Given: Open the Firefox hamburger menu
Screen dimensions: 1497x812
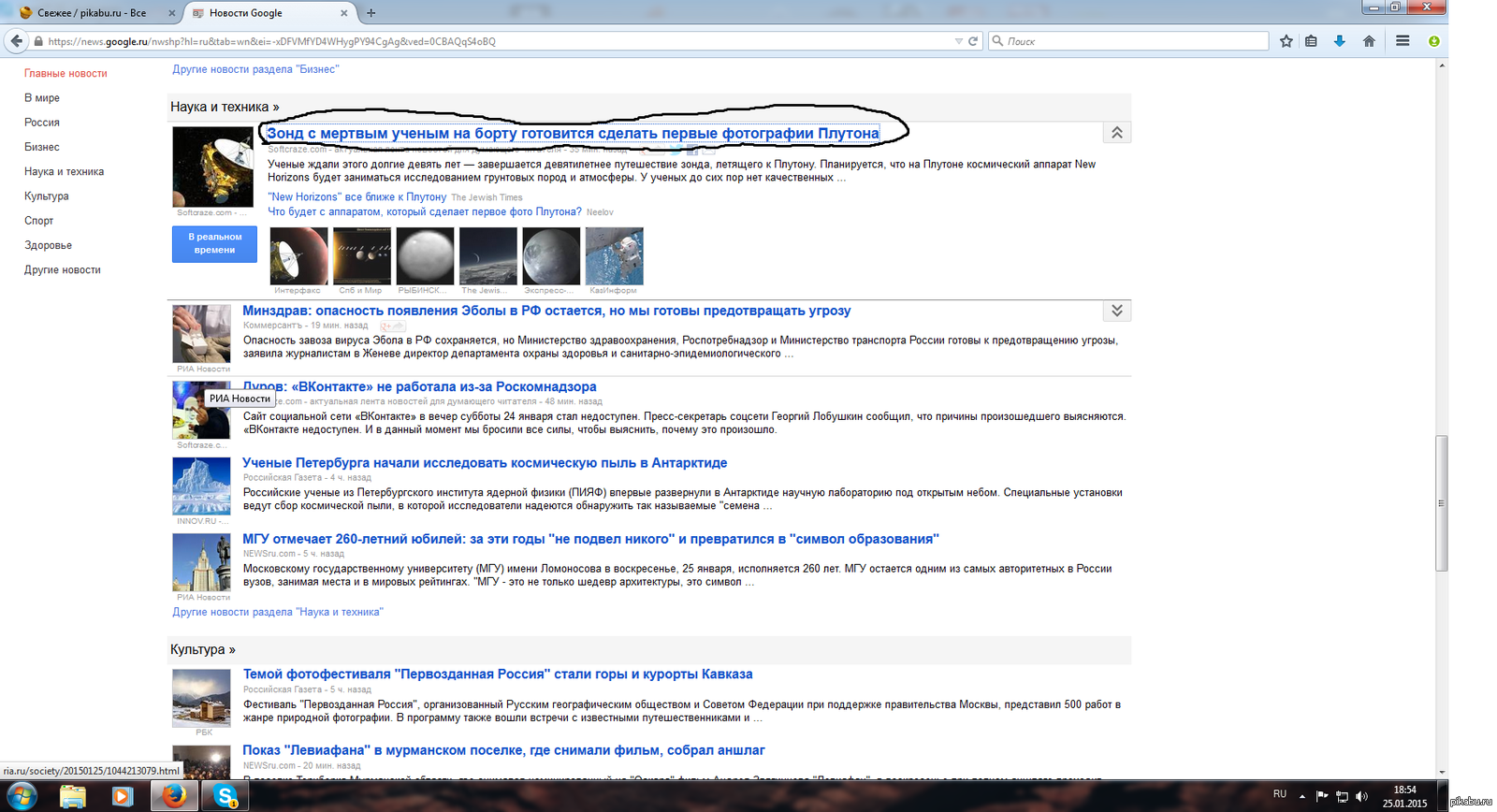Looking at the screenshot, I should 1403,41.
